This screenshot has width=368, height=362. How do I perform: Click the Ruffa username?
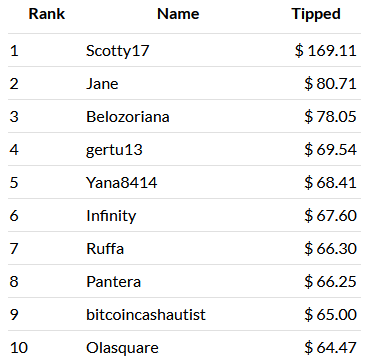(x=105, y=249)
